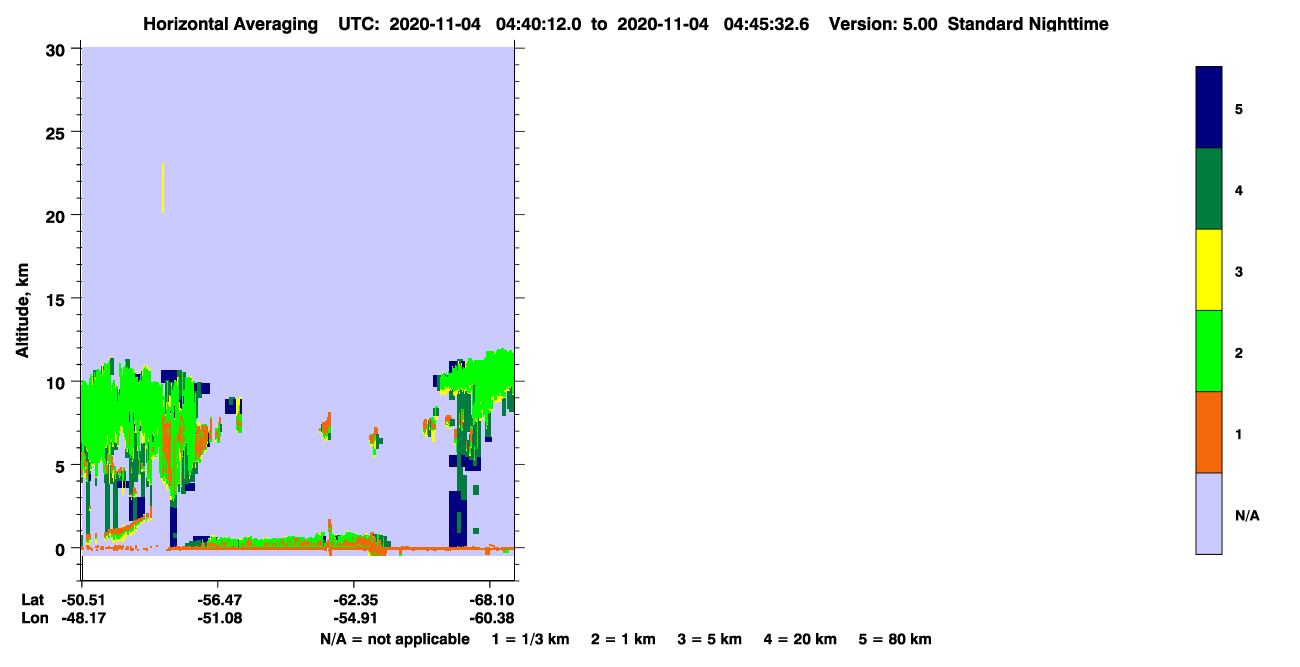Image resolution: width=1300 pixels, height=667 pixels.
Task: Click the dark green level 4 color band
Action: (x=1209, y=189)
